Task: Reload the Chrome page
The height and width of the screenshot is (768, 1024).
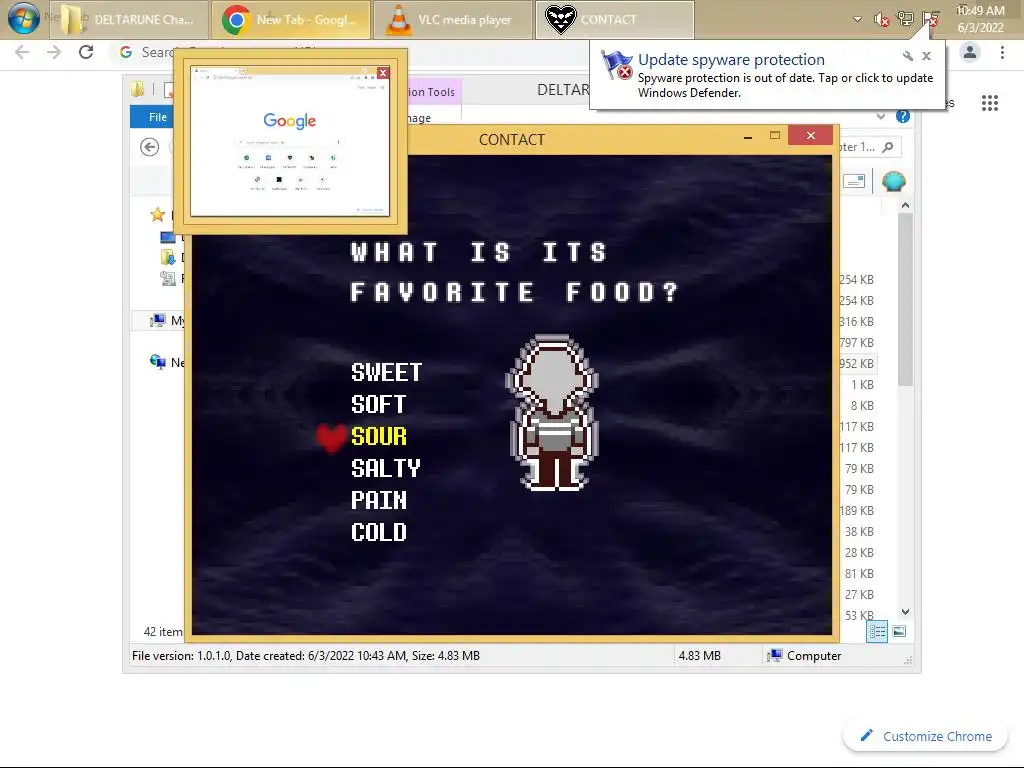Action: click(x=86, y=52)
